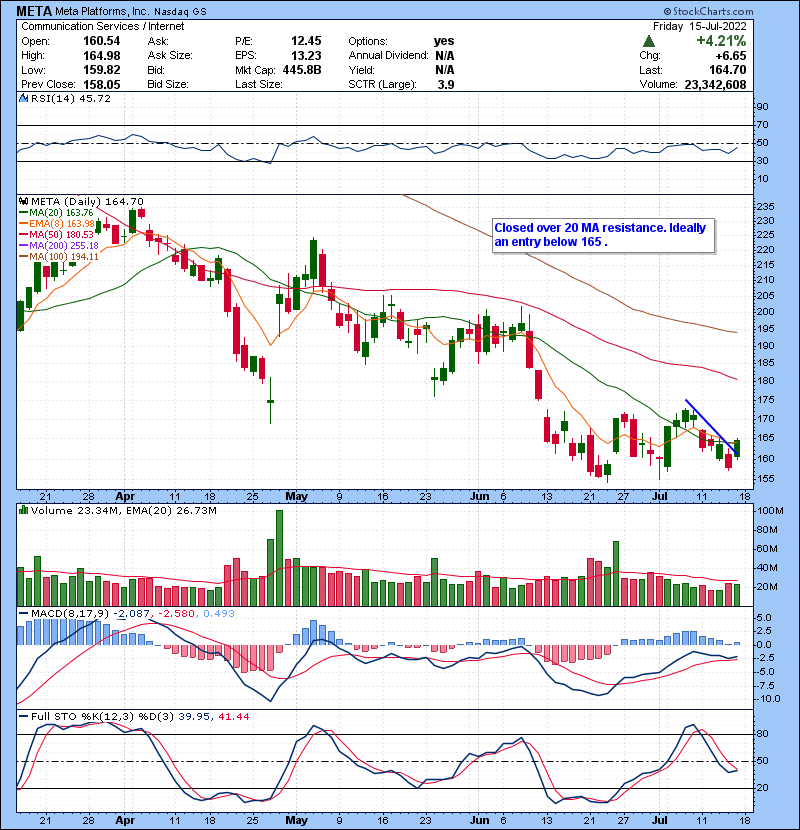Click the Volume value 23,342,608 in header

pyautogui.click(x=715, y=85)
